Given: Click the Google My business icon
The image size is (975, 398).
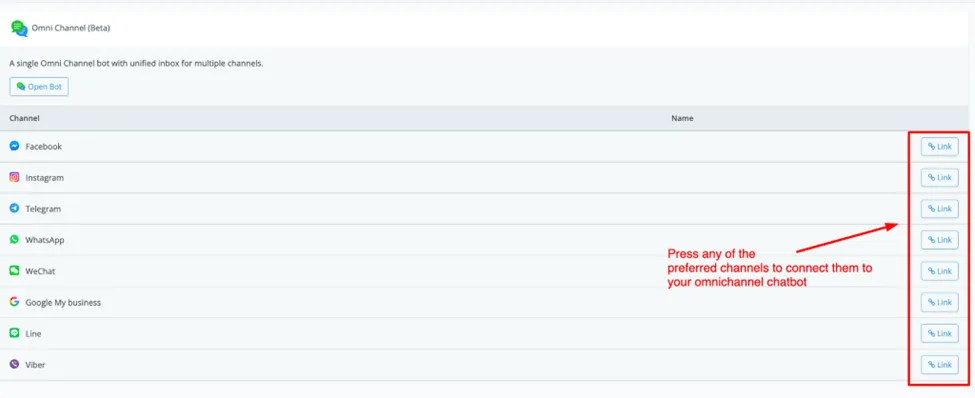Looking at the screenshot, I should [x=14, y=302].
